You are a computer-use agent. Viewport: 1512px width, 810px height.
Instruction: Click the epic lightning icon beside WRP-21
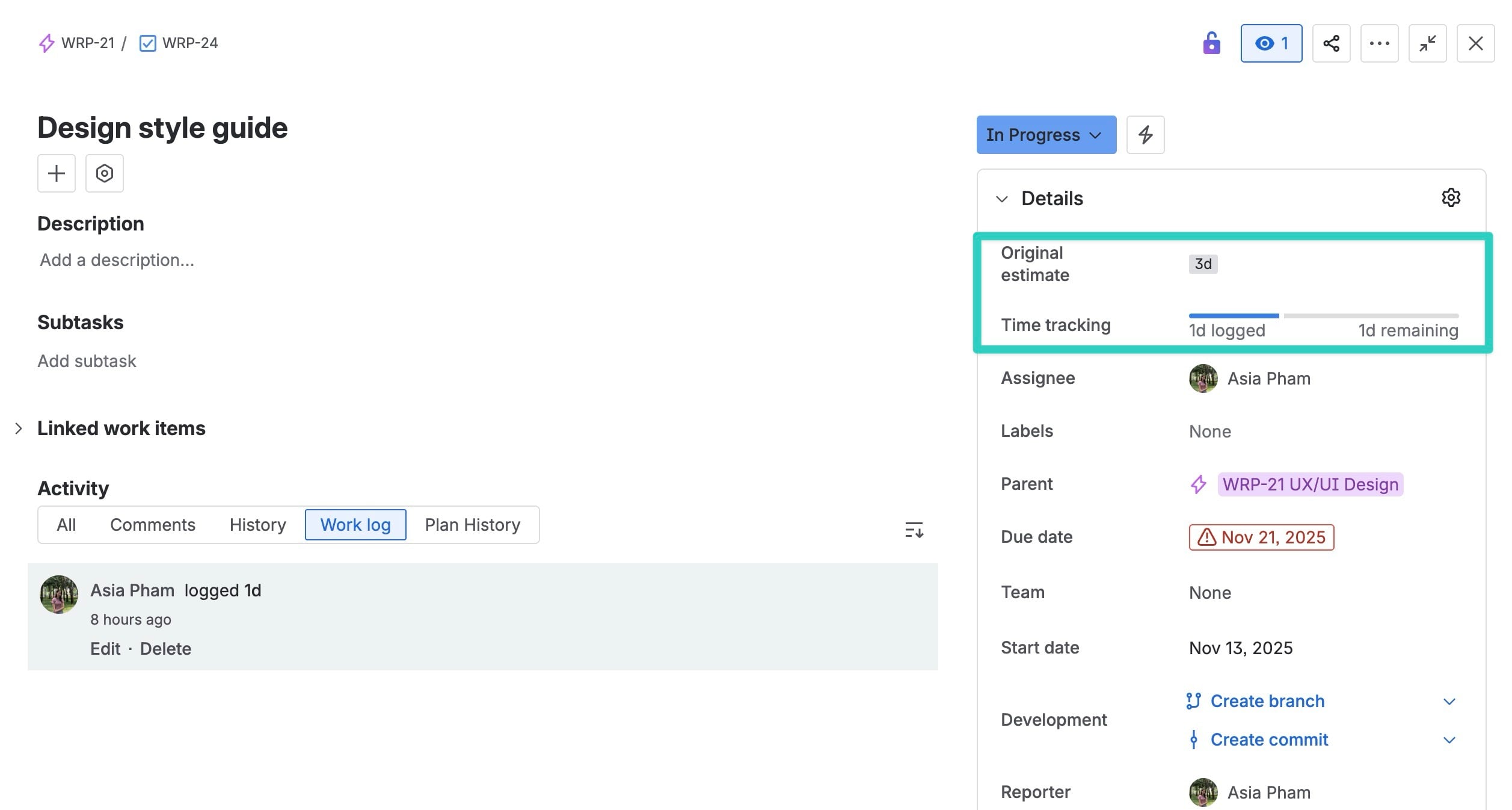tap(47, 43)
